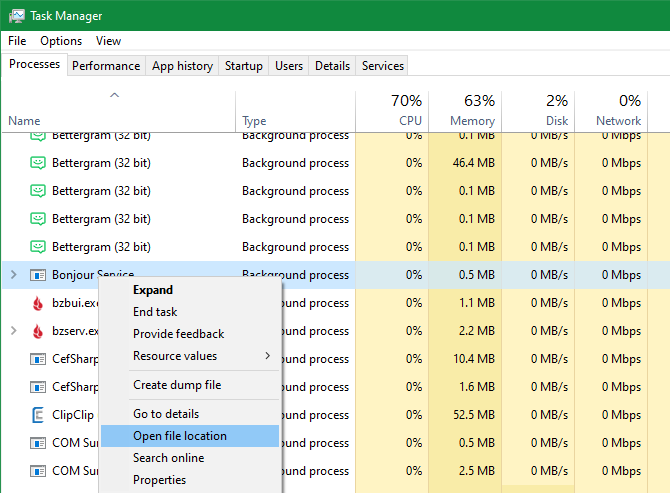
Task: Click the bzserv.exe red flame icon
Action: point(38,331)
